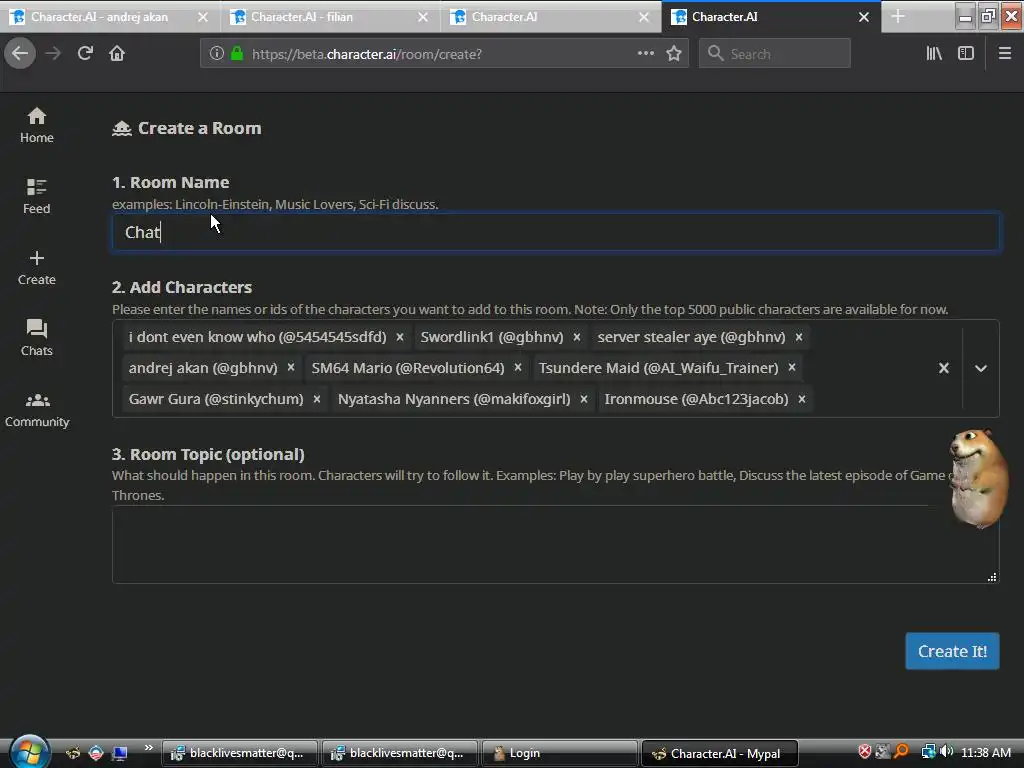Remove 'server stealer aye' character tag
The image size is (1024, 768).
coord(799,337)
